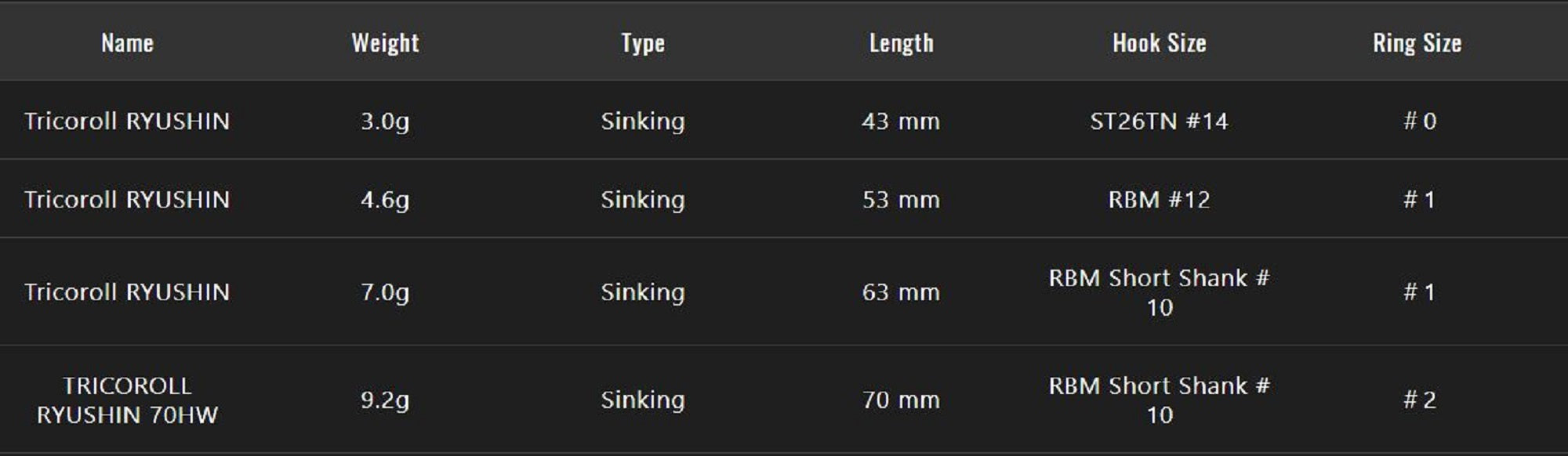
Task: Click the ST26TN #14 hook size
Action: [x=1159, y=121]
